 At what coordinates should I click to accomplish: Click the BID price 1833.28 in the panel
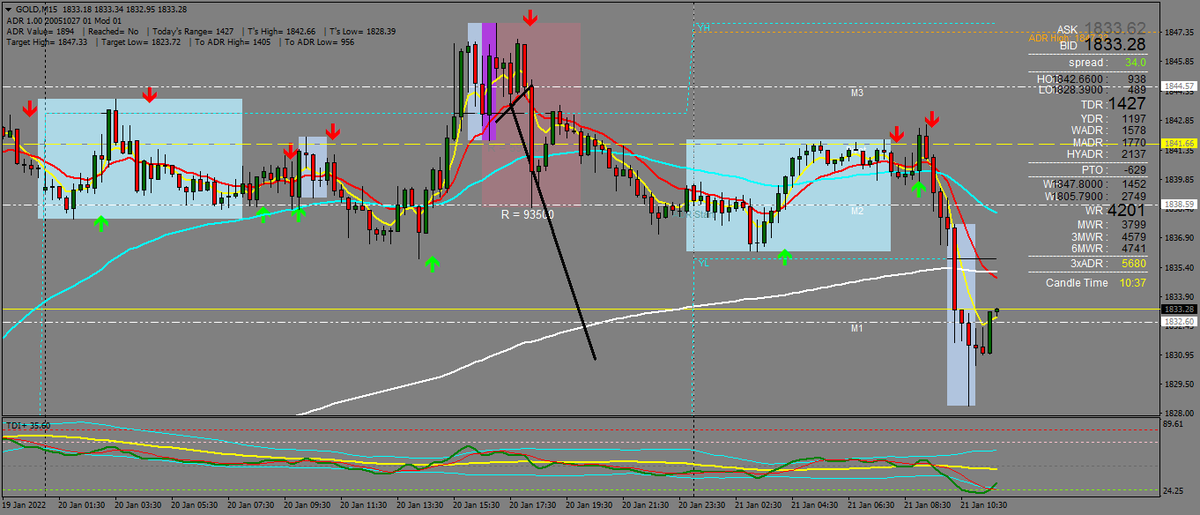tap(1117, 45)
